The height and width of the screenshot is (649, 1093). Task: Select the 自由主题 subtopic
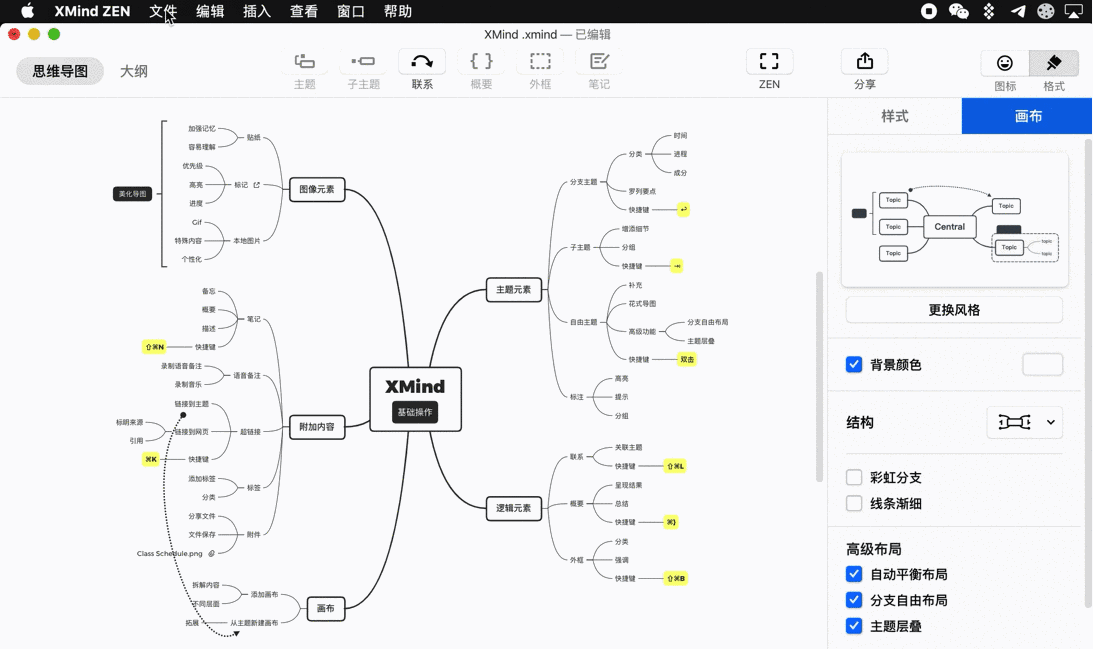point(583,322)
